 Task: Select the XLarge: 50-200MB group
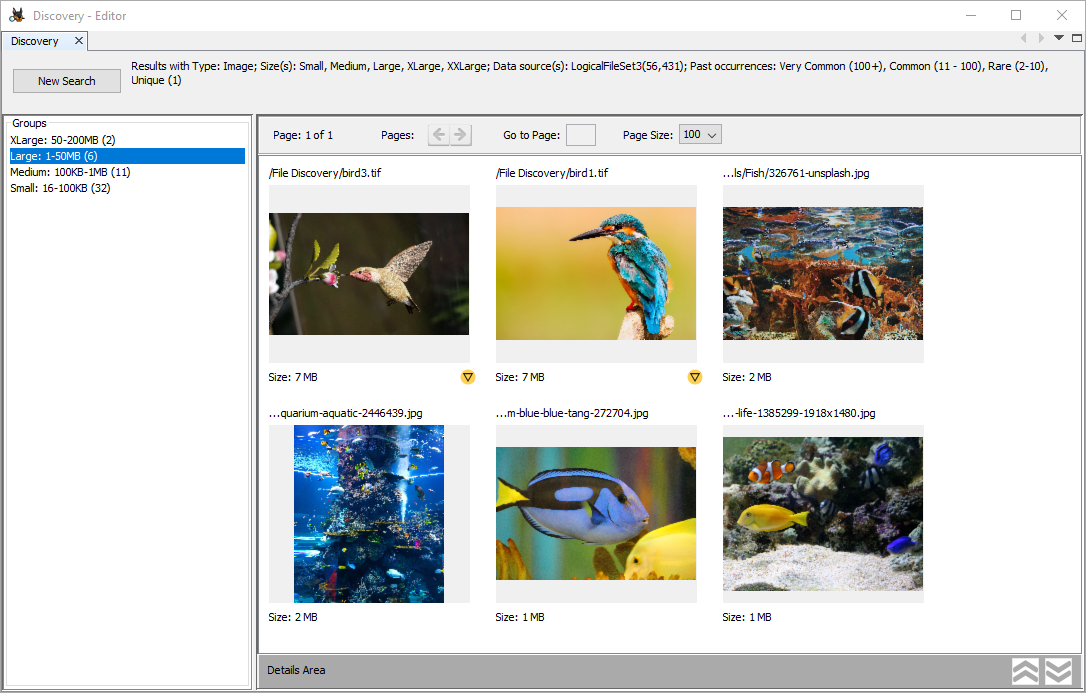click(63, 140)
